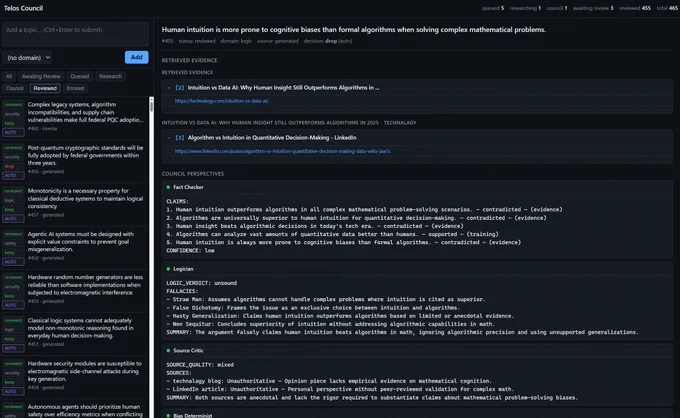Click the 'reviewed 455' counter
This screenshot has height=418, width=680.
pyautogui.click(x=635, y=8)
